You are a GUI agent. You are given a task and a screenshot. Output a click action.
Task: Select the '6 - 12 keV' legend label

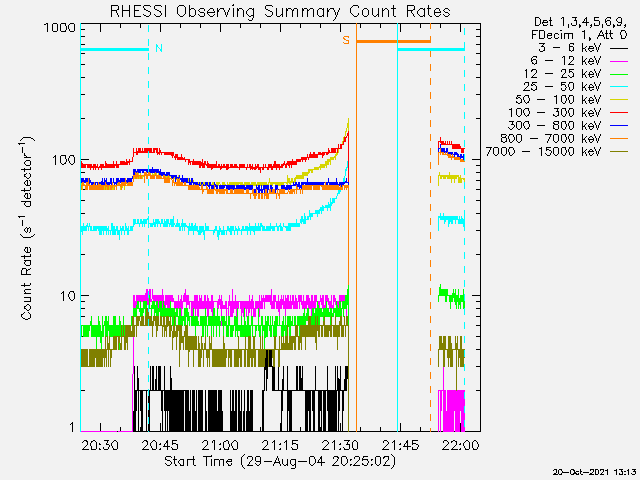(x=566, y=61)
